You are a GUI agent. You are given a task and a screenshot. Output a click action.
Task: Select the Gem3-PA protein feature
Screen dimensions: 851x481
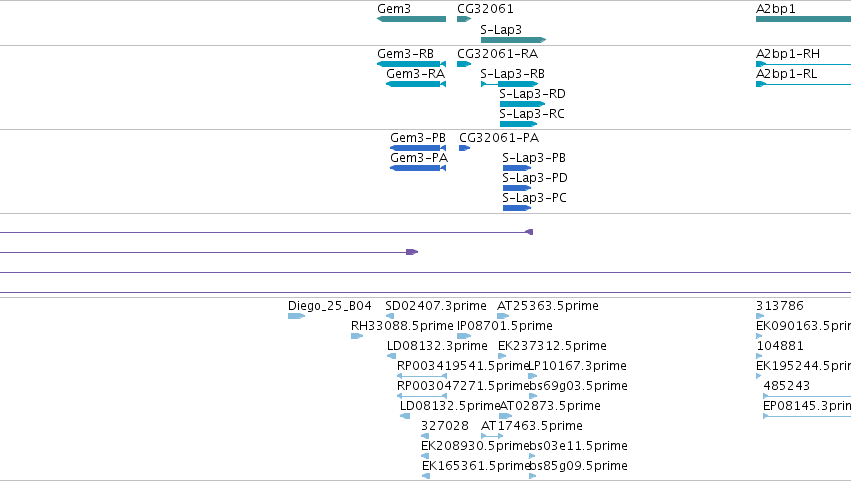coord(418,168)
